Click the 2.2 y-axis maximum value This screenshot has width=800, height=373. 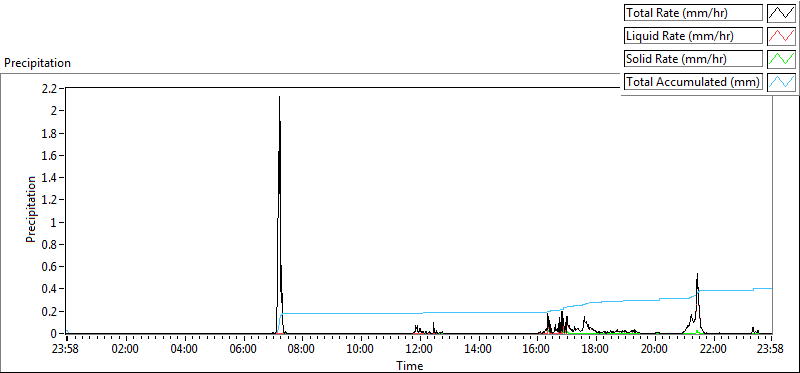coord(50,88)
